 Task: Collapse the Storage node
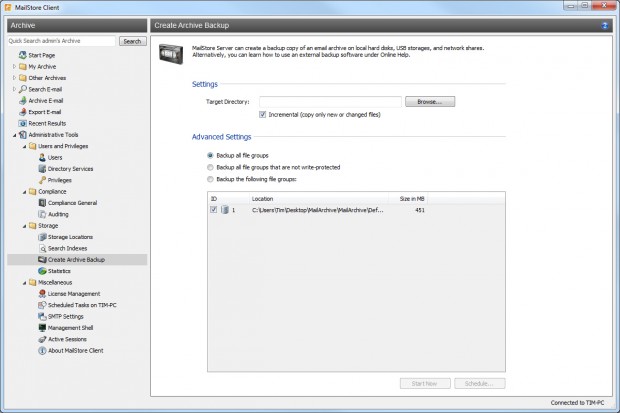25,226
